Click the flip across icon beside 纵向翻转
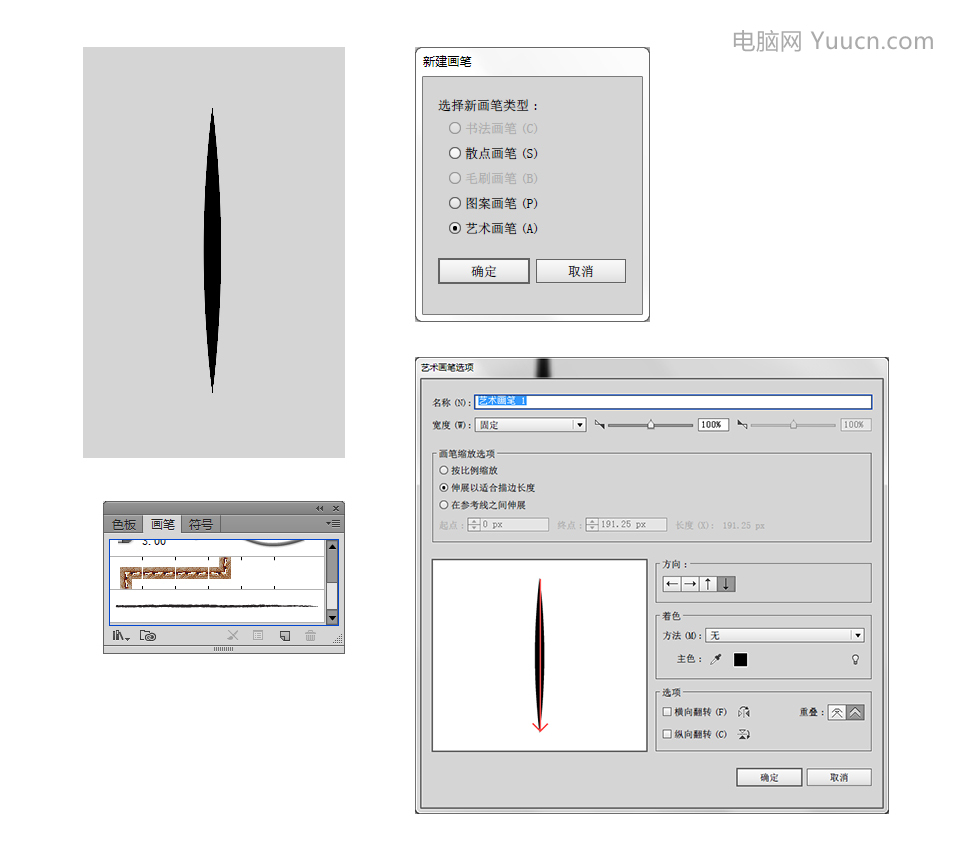Viewport: 960px width, 854px height. 744,734
